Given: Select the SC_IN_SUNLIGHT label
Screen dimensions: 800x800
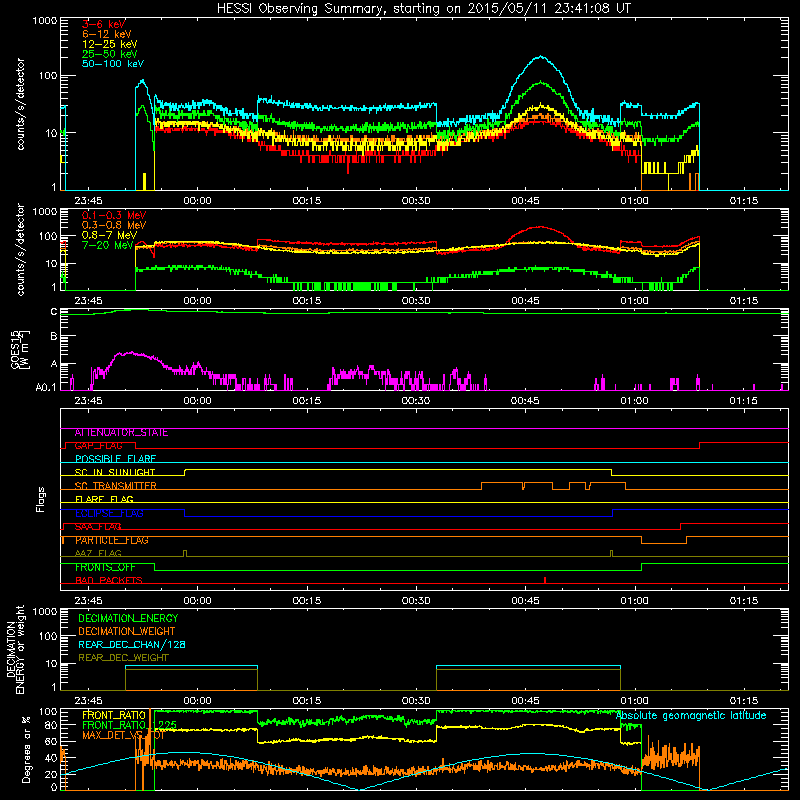Looking at the screenshot, I should click(x=115, y=472).
